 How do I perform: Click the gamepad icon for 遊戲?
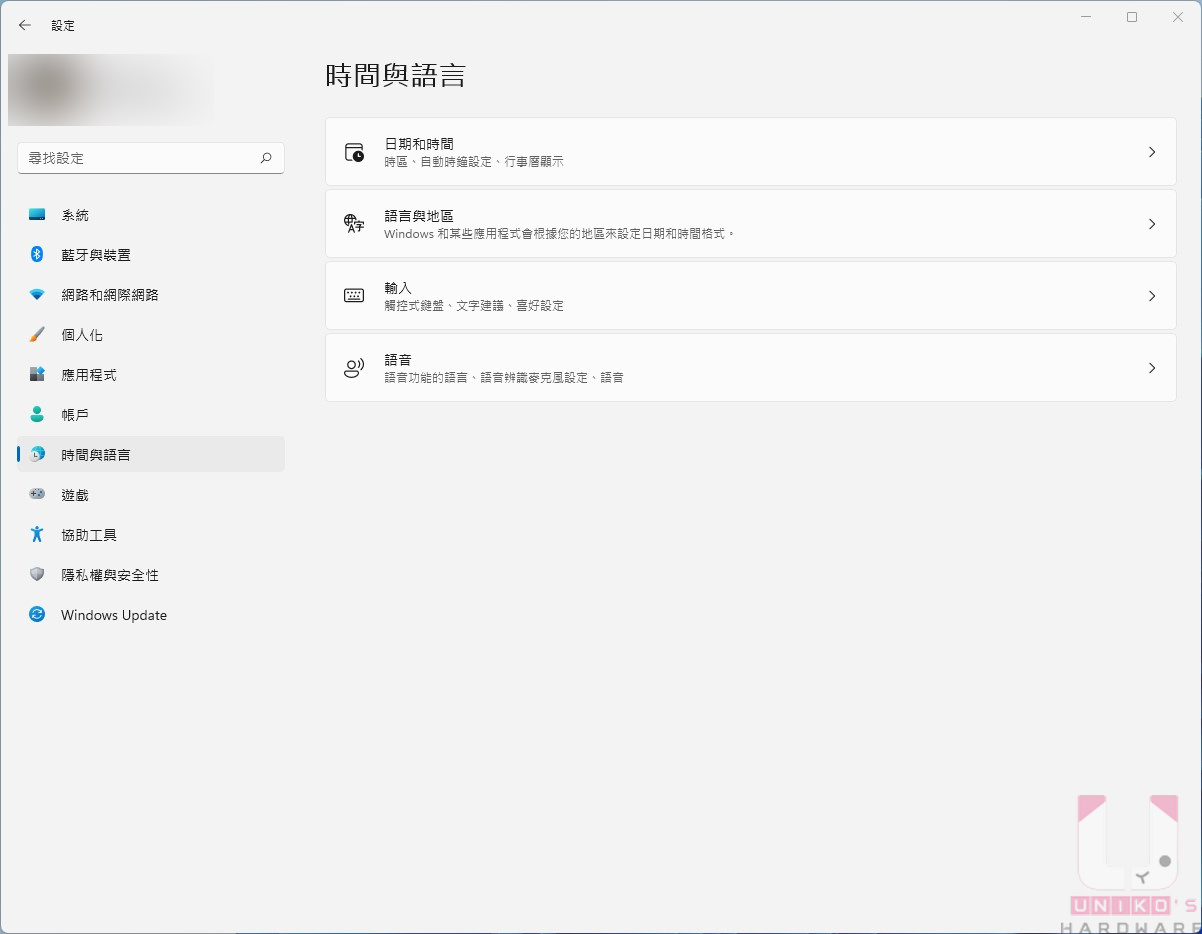pyautogui.click(x=37, y=495)
